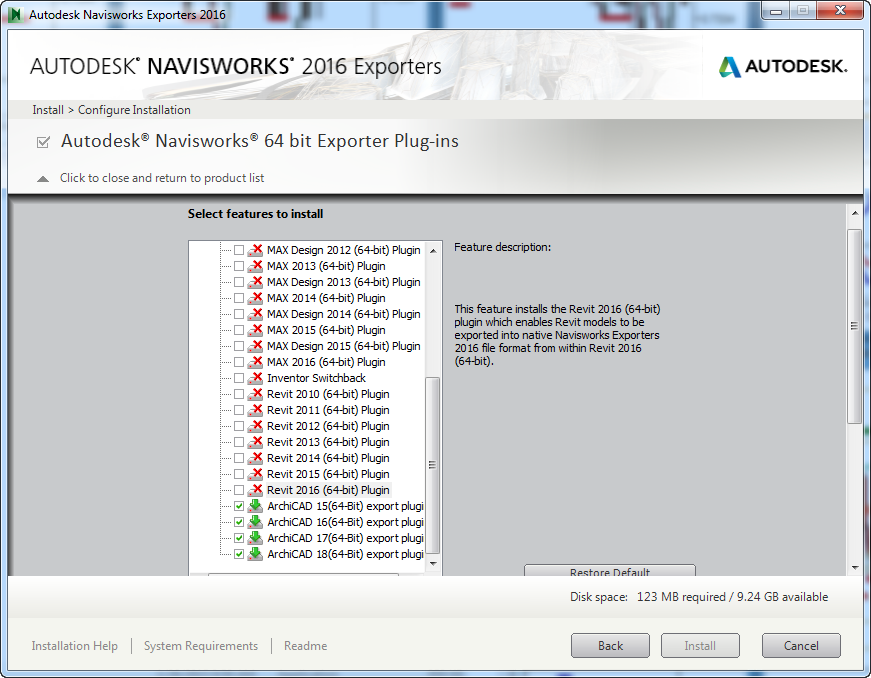871x678 pixels.
Task: Click the red X icon beside Revit 2015 Plugin
Action: (x=255, y=474)
